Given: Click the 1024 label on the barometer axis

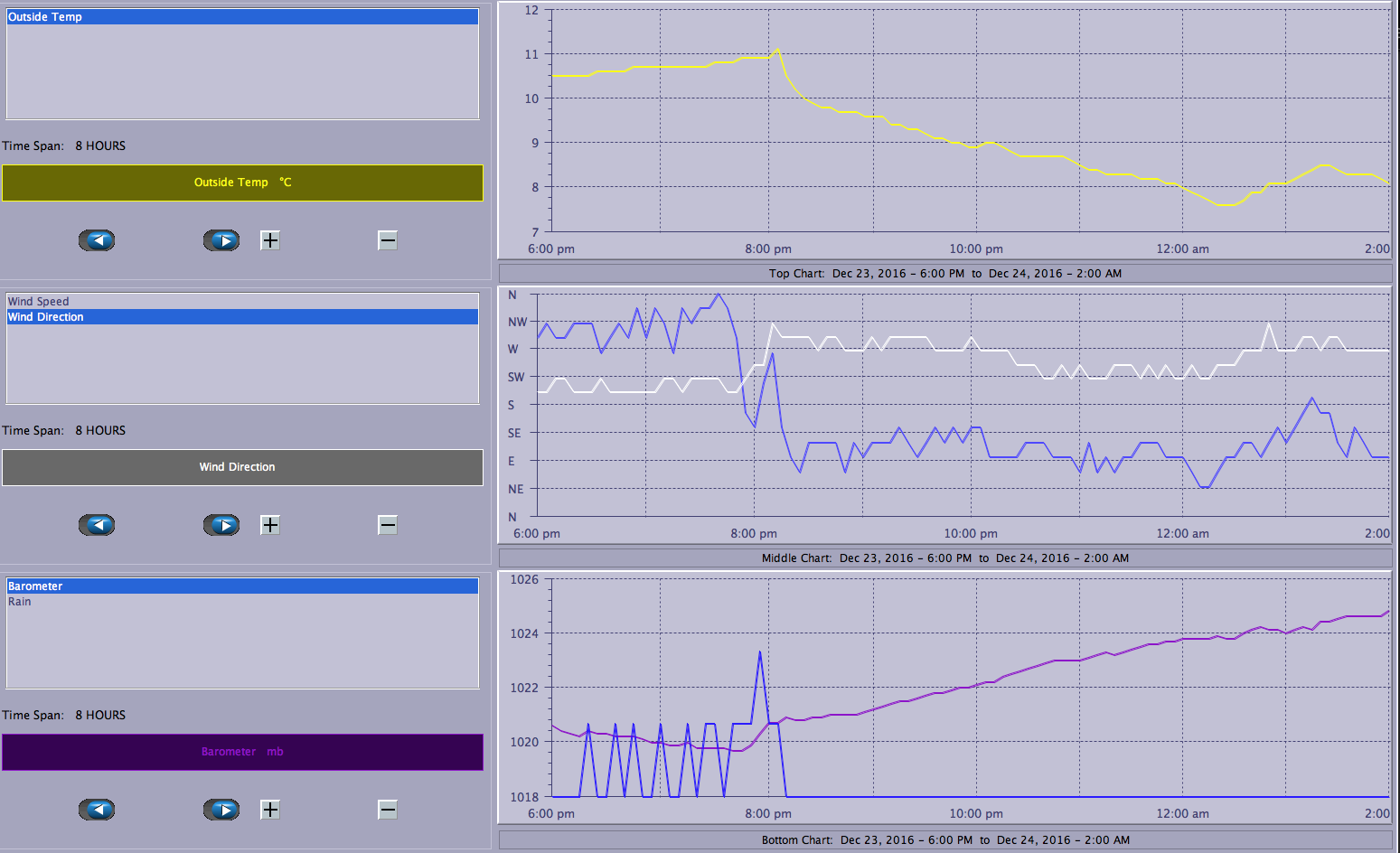Looking at the screenshot, I should [x=524, y=634].
